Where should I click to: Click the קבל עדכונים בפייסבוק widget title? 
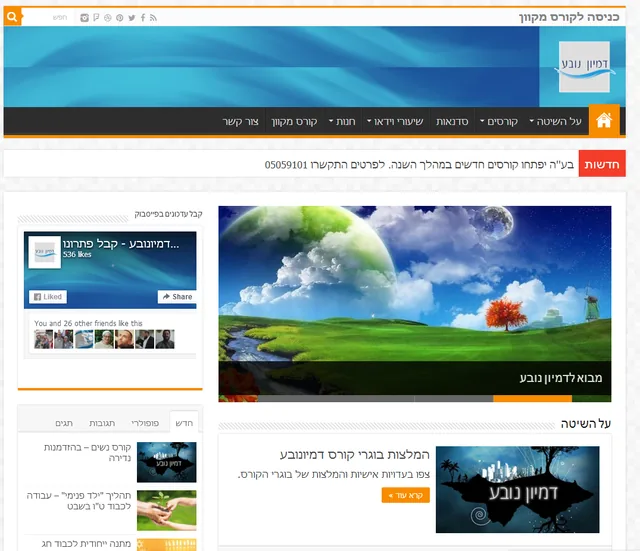(168, 214)
